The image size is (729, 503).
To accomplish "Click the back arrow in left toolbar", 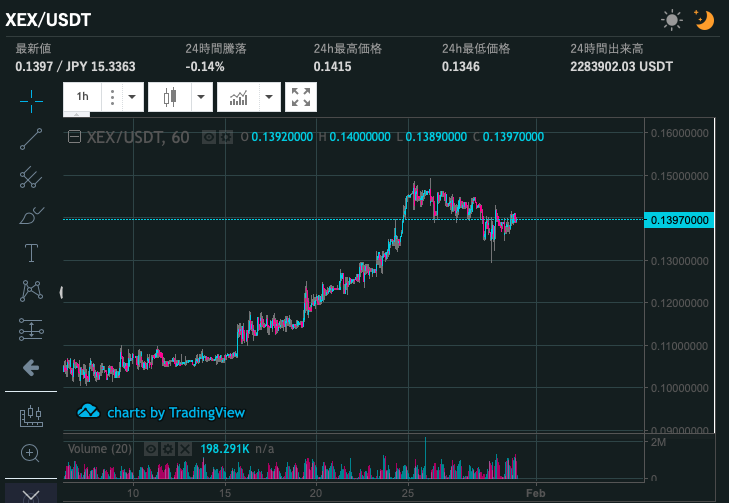I will tap(31, 367).
